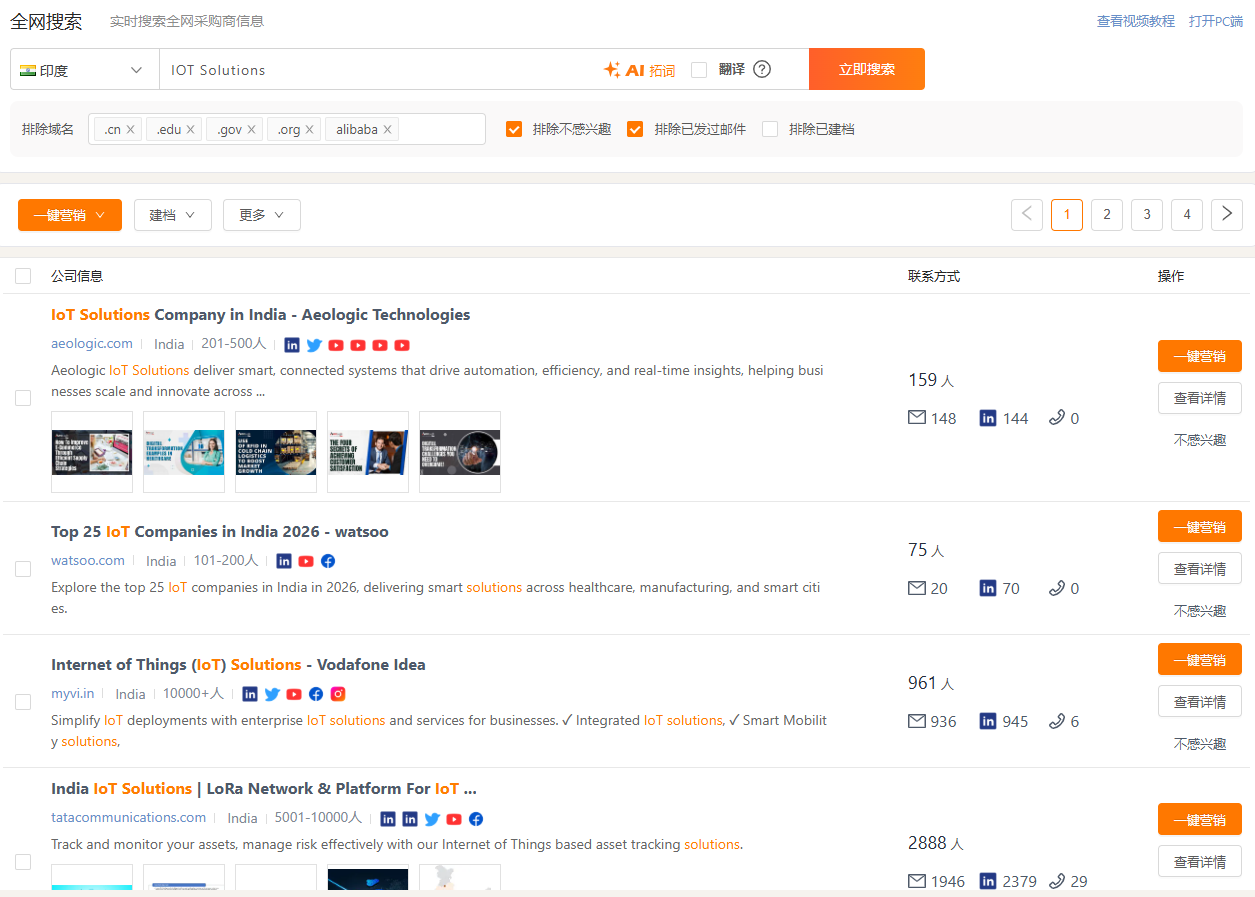The width and height of the screenshot is (1255, 897).
Task: Open the 更多 dropdown
Action: (262, 215)
